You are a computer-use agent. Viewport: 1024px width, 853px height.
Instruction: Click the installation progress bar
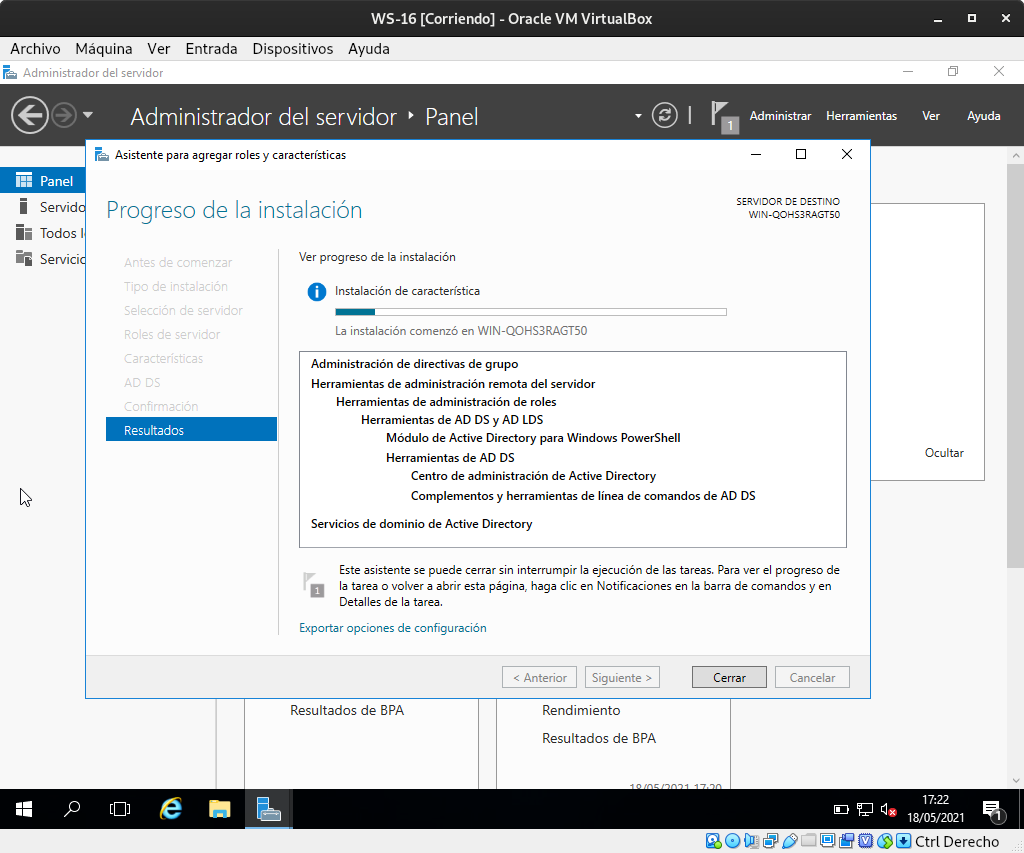(x=530, y=312)
